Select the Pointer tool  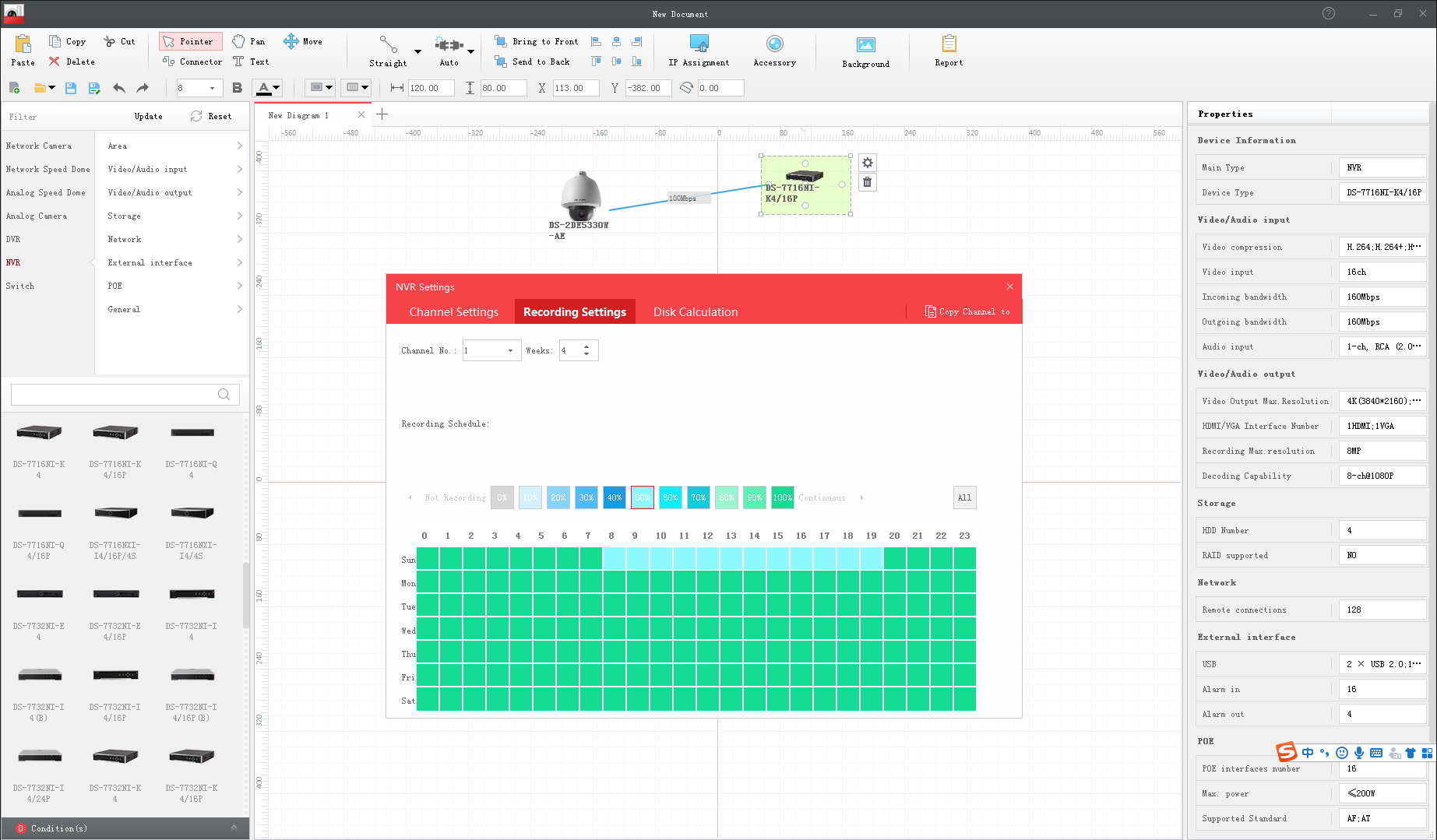point(190,41)
